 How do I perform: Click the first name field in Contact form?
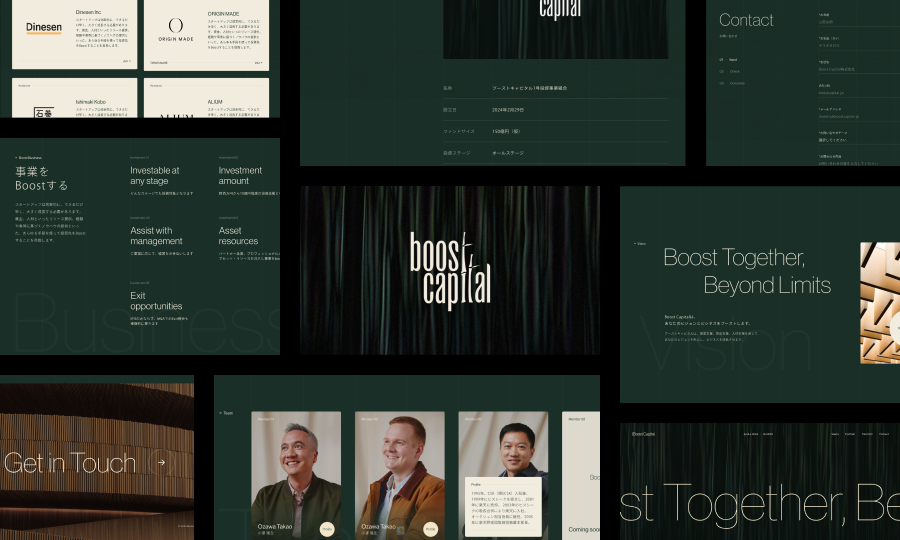(x=859, y=22)
